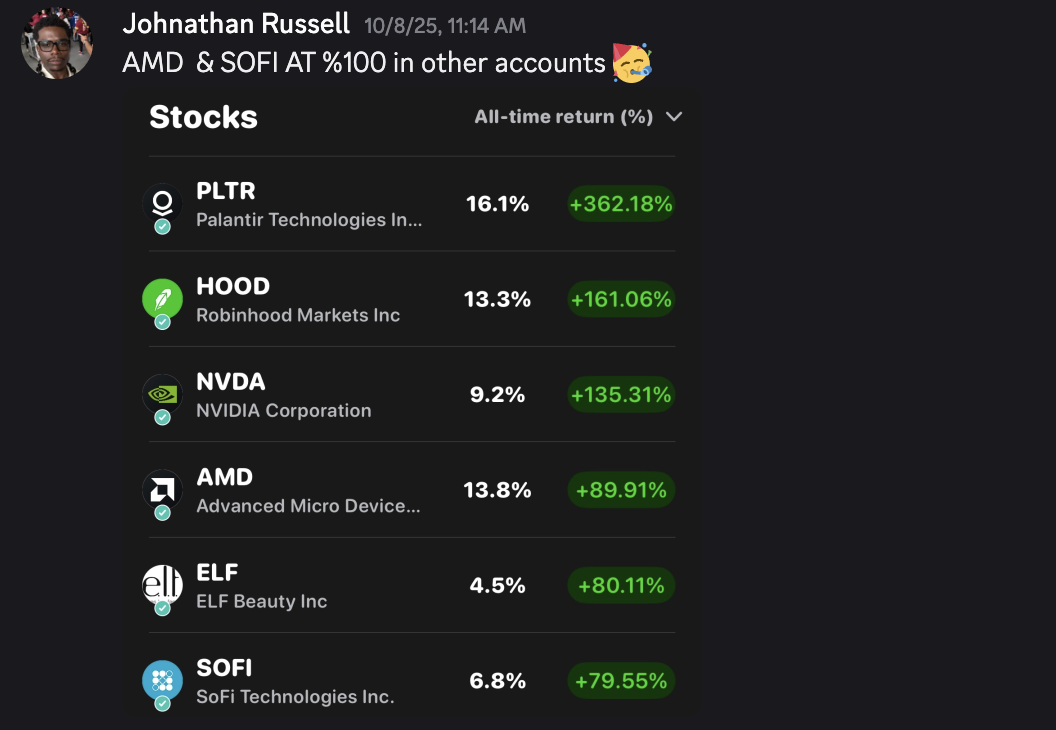Select the SoFi Technologies Inc. row name
This screenshot has height=730, width=1056.
tap(295, 696)
